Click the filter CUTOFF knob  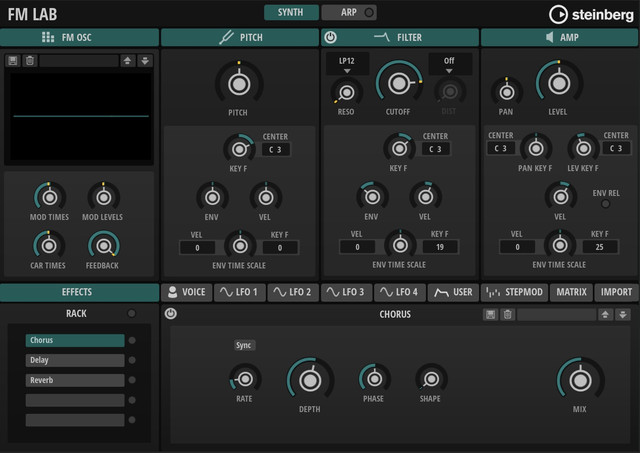(398, 83)
